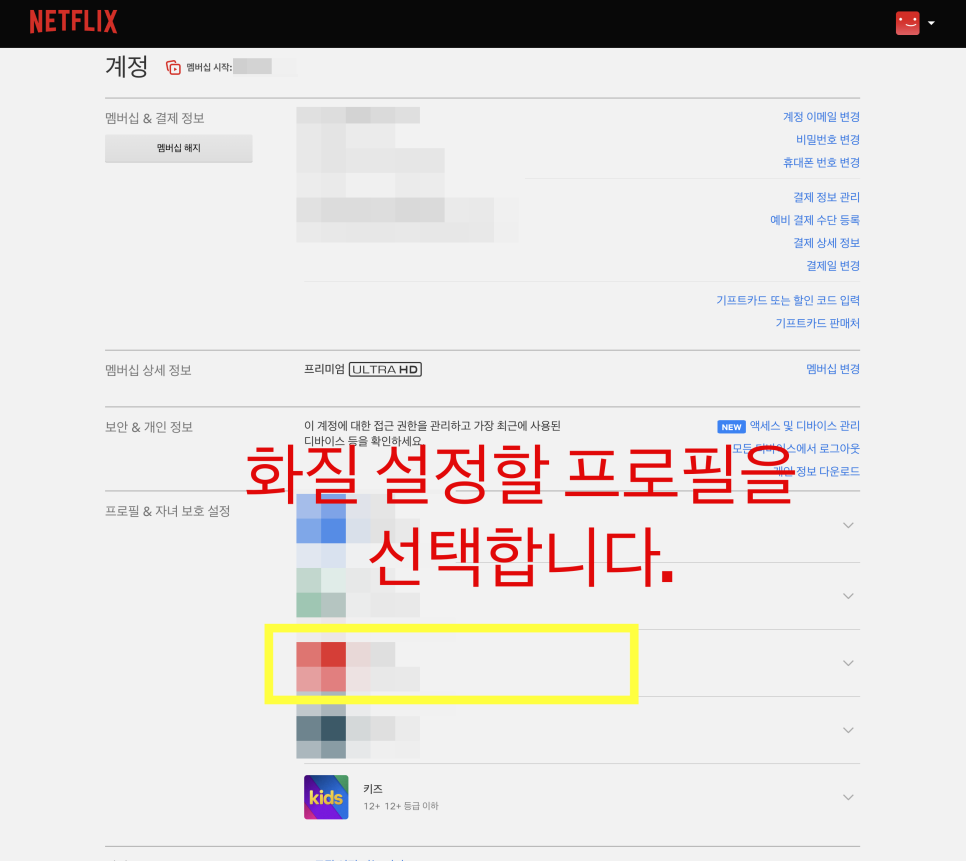The image size is (966, 861).
Task: Select the green pixelated profile avatar
Action: (321, 592)
